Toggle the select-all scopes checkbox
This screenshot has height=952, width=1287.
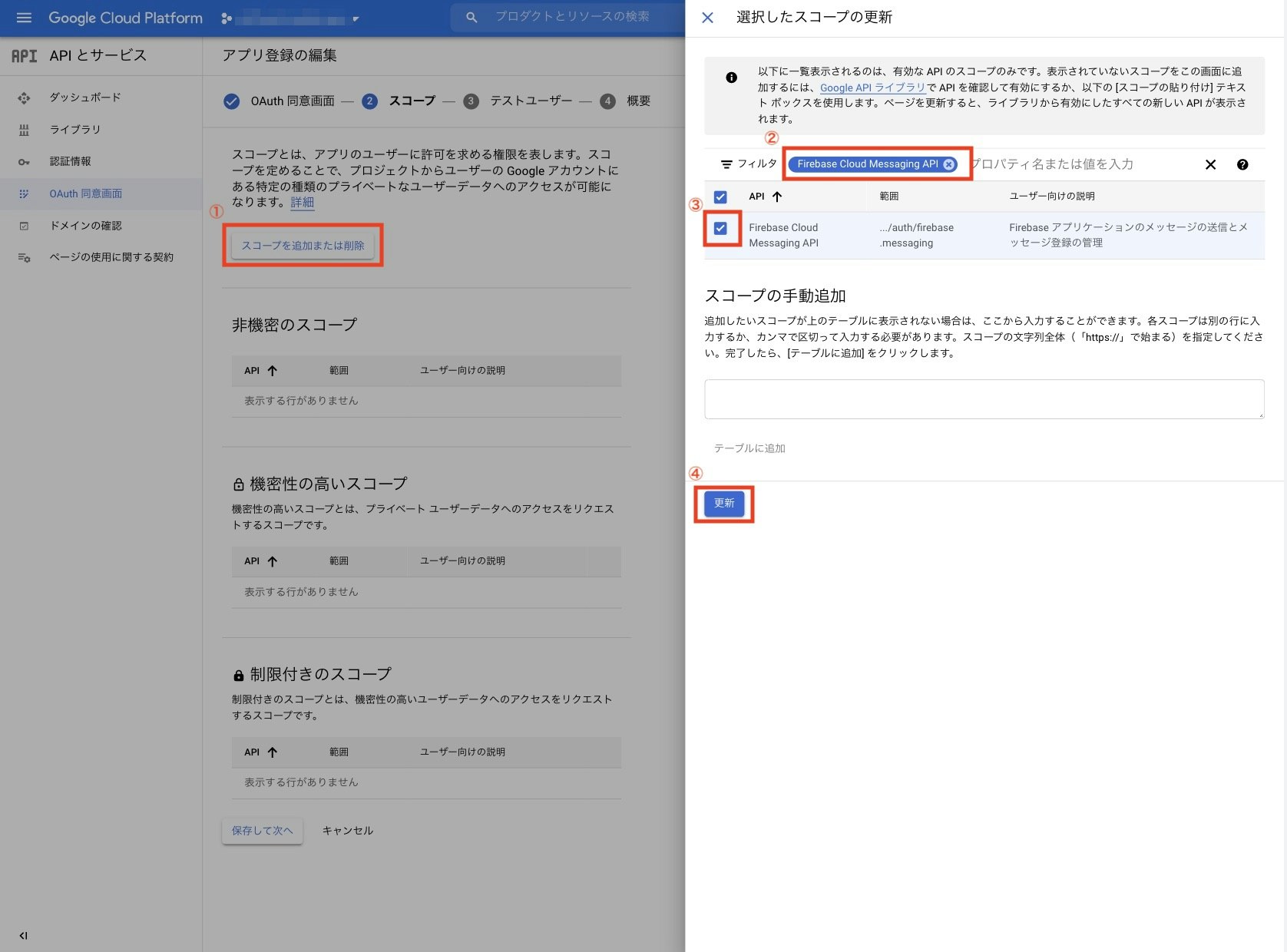pos(720,197)
